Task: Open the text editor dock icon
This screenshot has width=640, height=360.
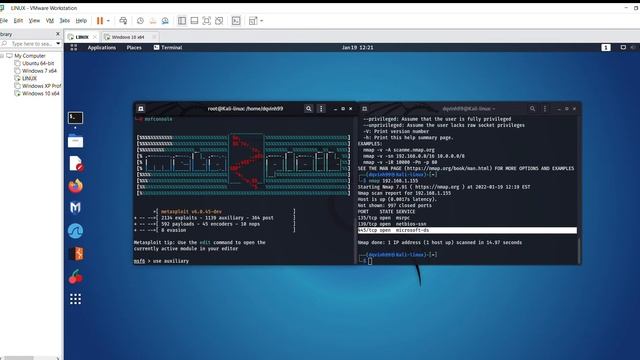Action: (76, 163)
